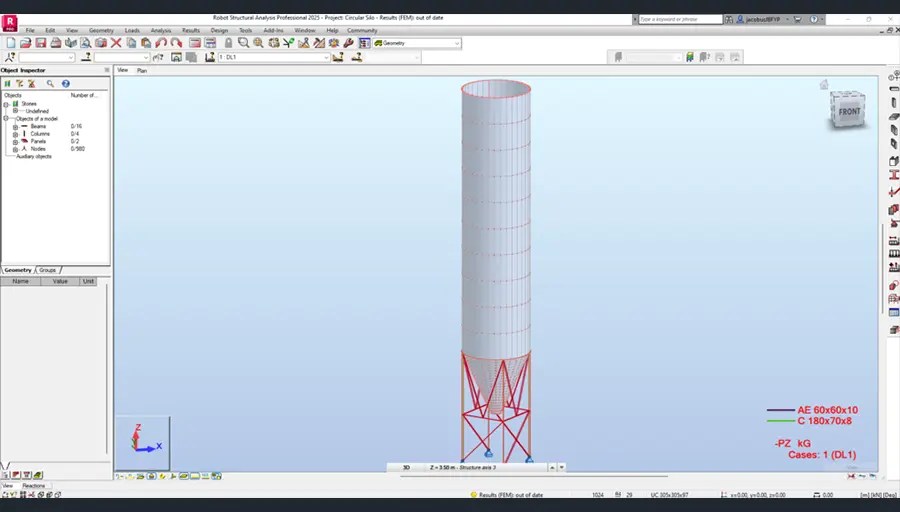Open the Analysis menu

pos(161,30)
